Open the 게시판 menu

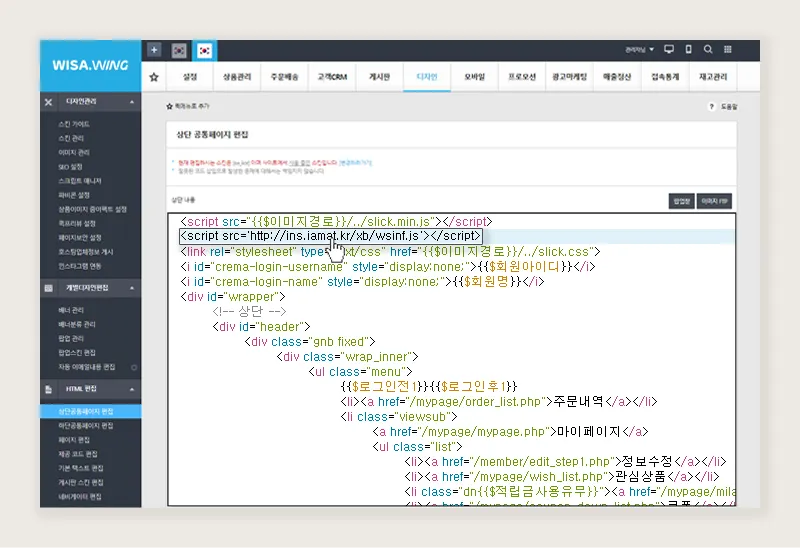(380, 77)
